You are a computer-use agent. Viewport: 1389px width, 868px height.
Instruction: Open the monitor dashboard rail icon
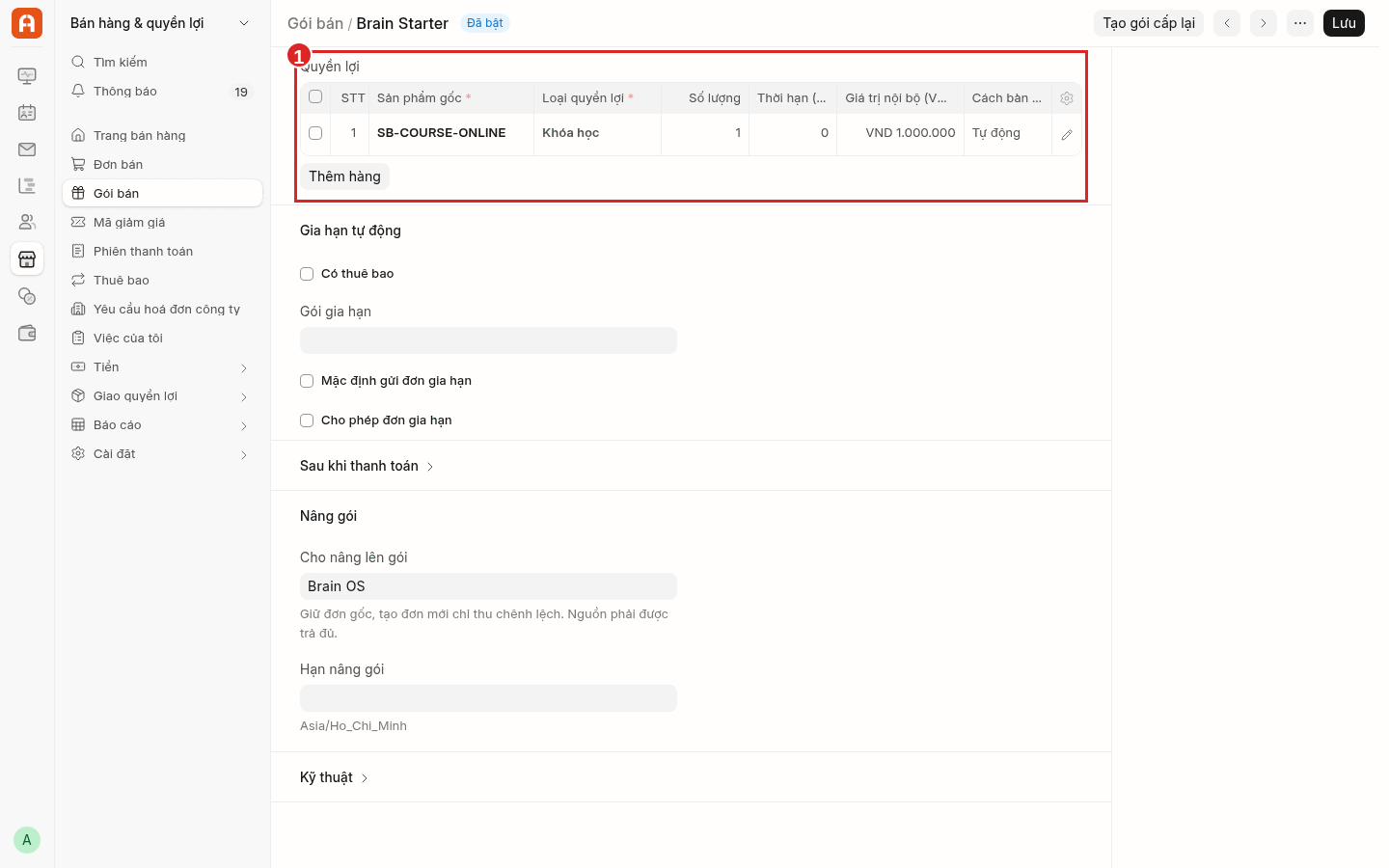coord(27,76)
